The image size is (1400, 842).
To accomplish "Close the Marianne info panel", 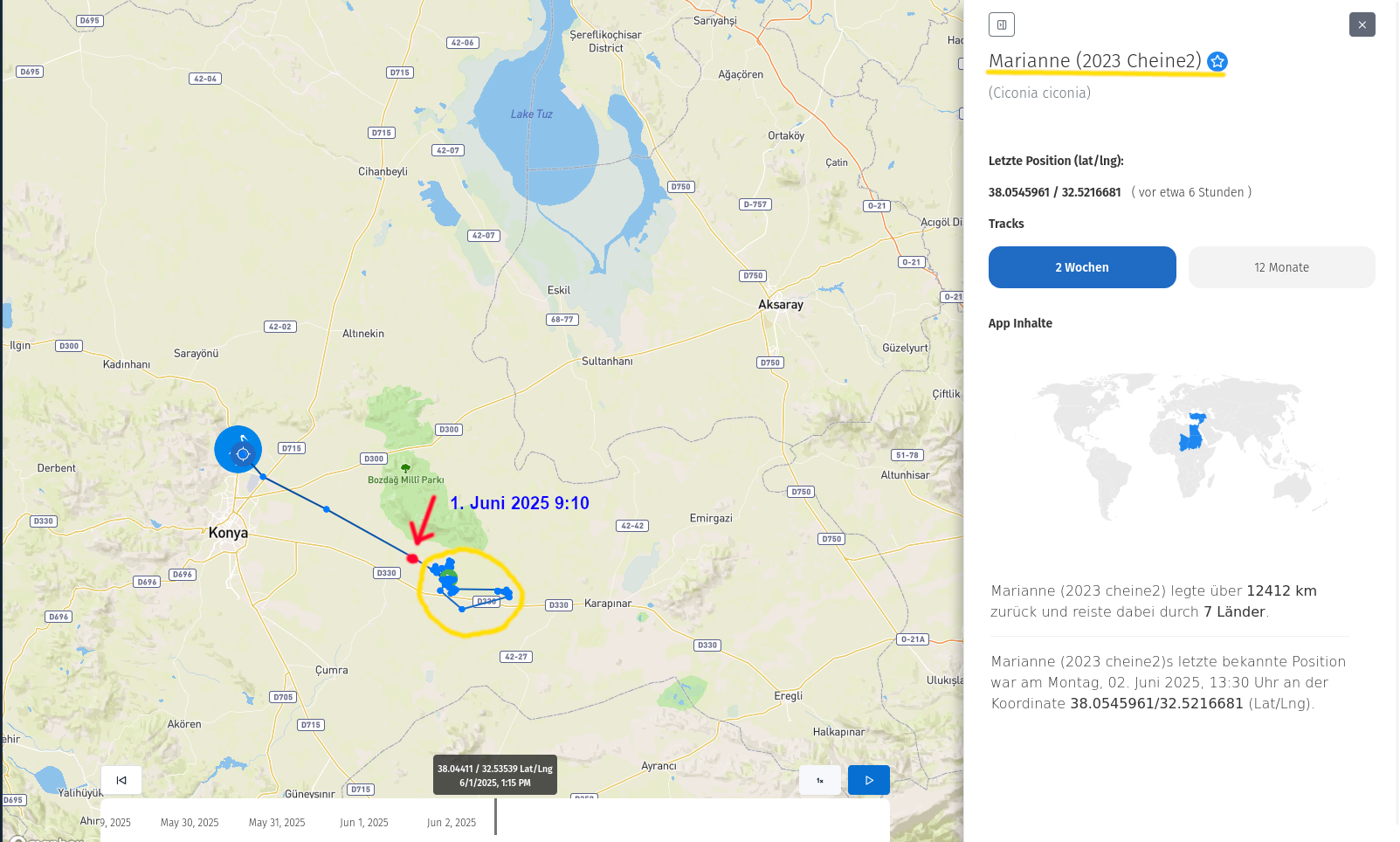I will tap(1362, 24).
